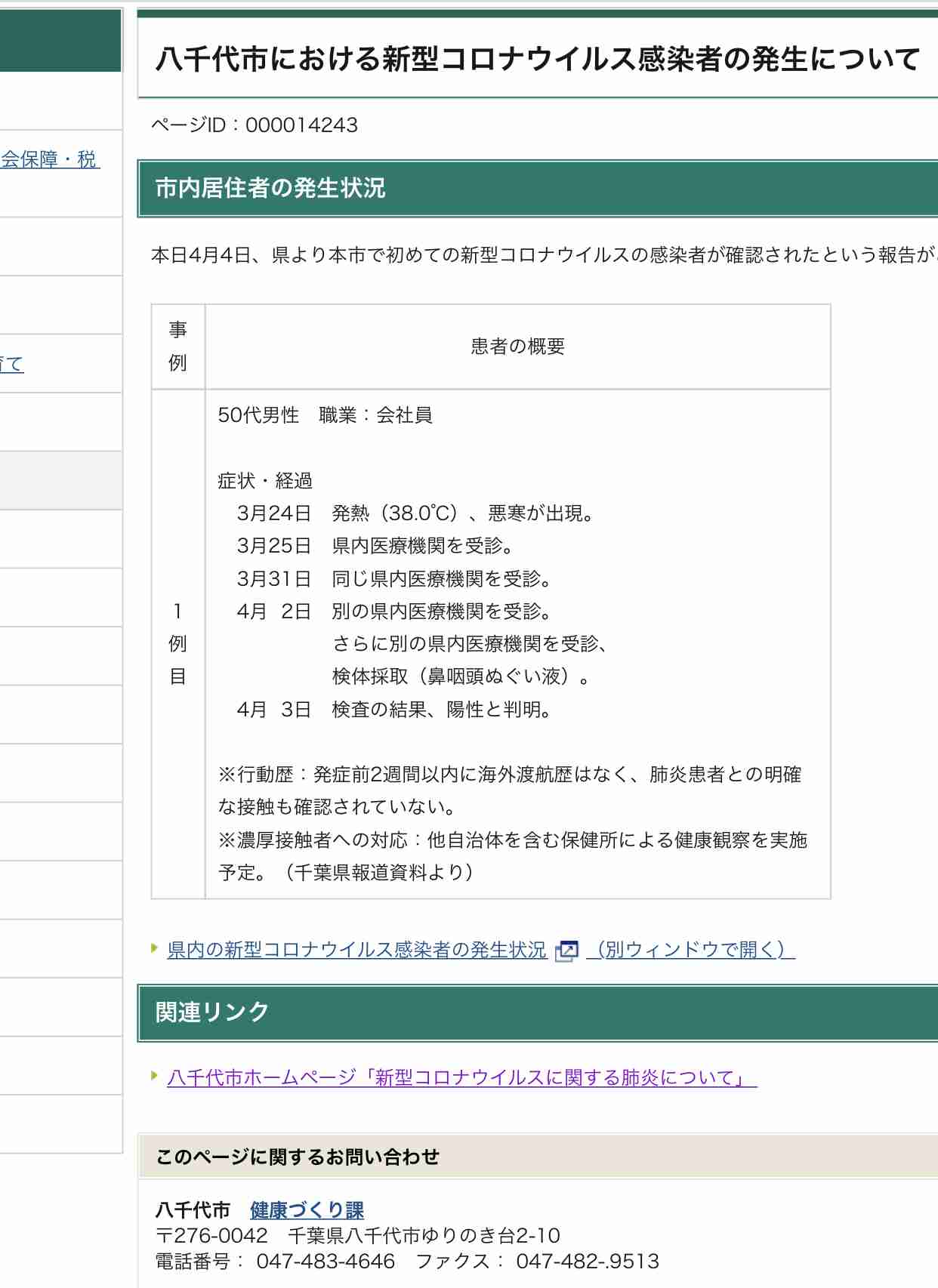
Task: Click the fax number 047-482-.9513
Action: click(588, 1262)
